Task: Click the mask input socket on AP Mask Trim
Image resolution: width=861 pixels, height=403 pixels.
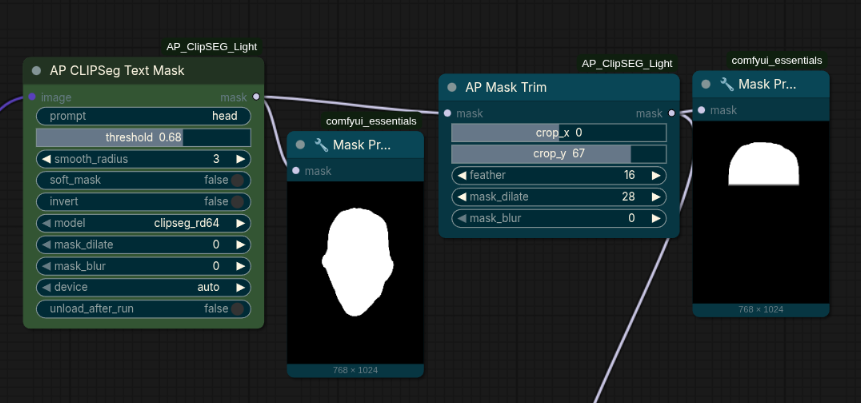Action: coord(448,113)
